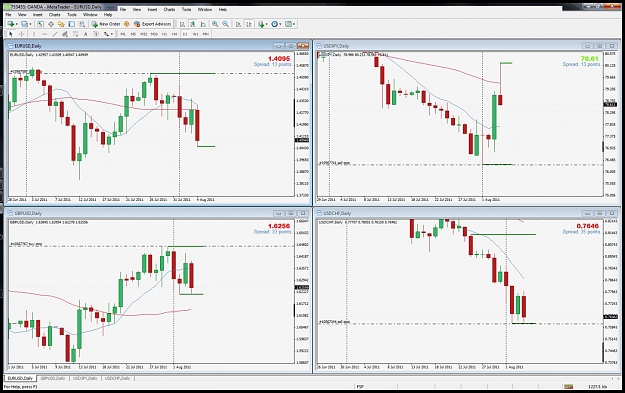The image size is (625, 393).
Task: Toggle Expert Advisors on or off
Action: pos(153,24)
